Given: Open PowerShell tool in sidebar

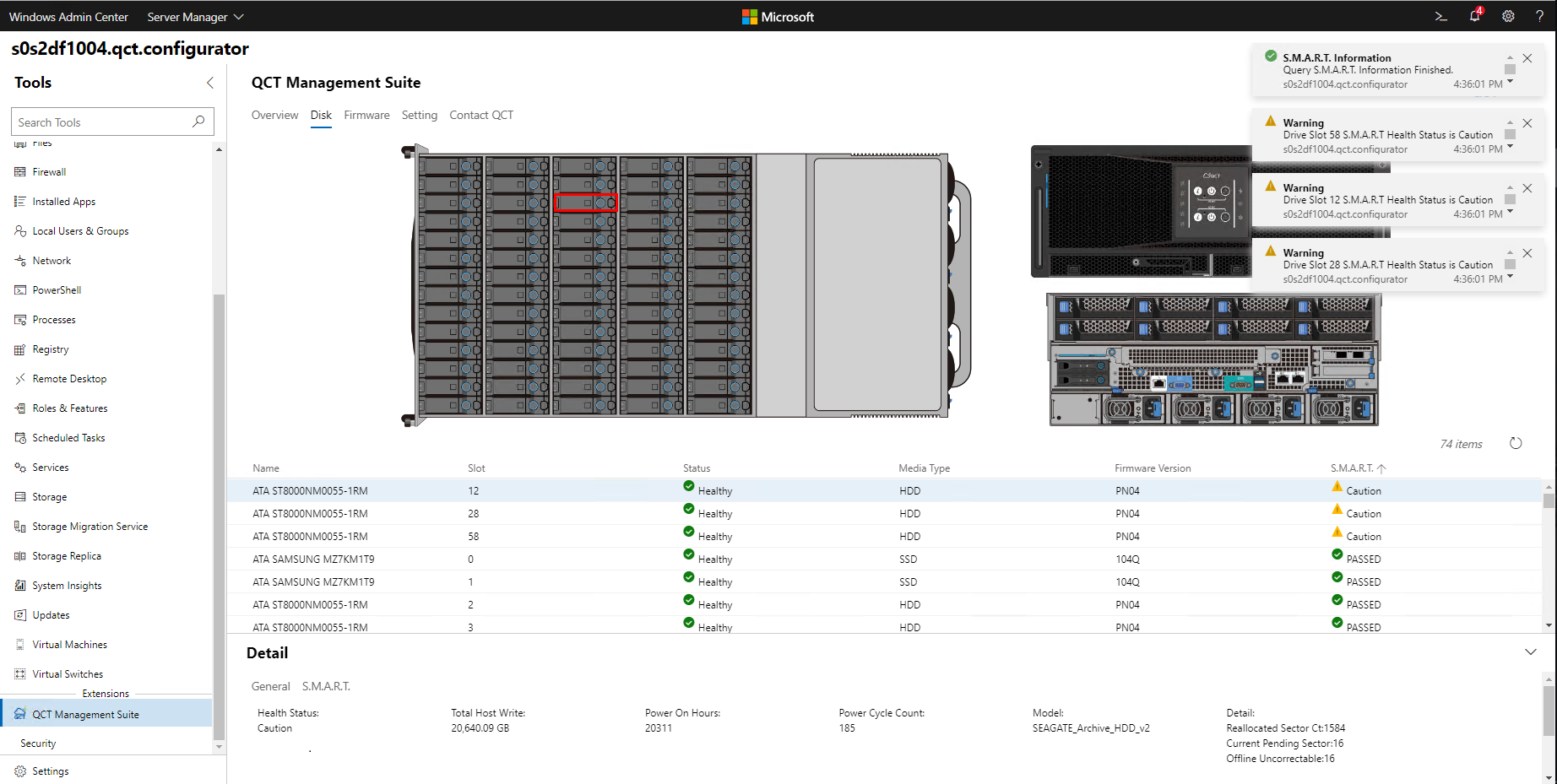Looking at the screenshot, I should (57, 290).
